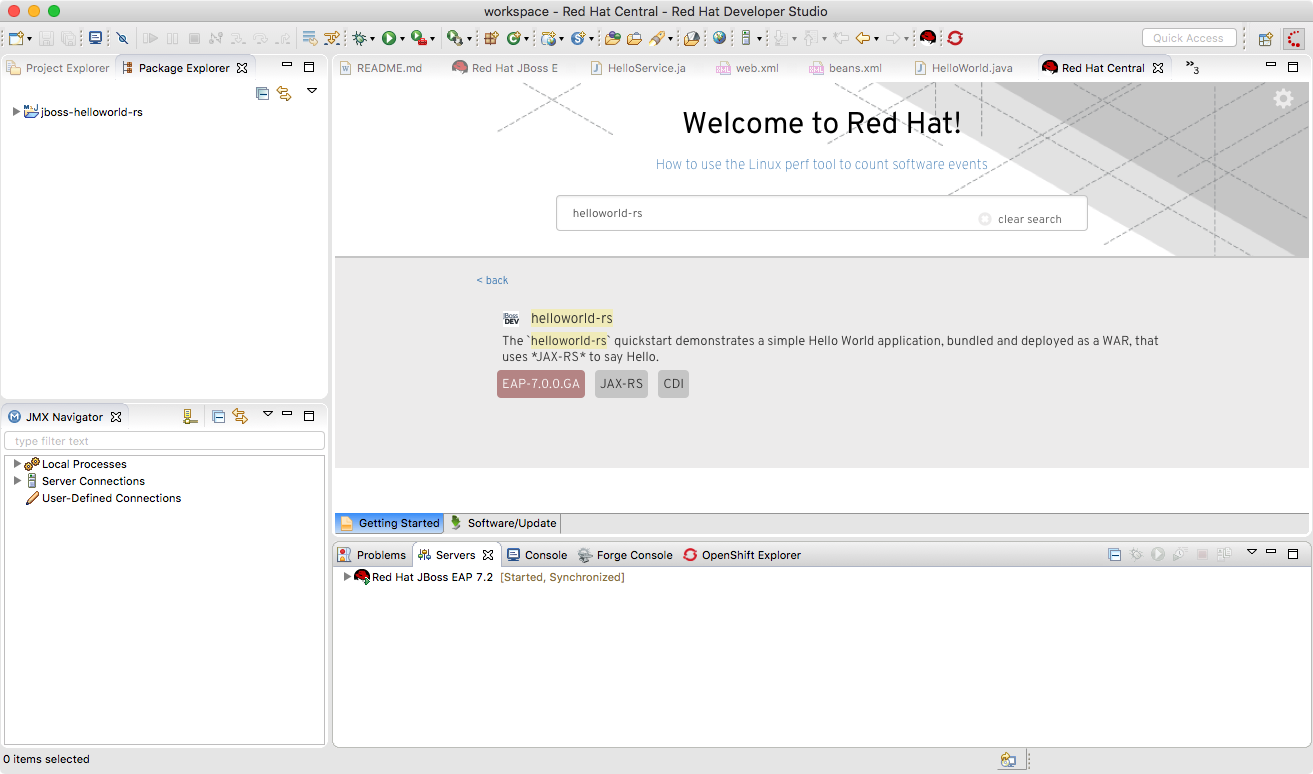Open the beans.xml editor tab
Screen dimensions: 1313x774
point(845,68)
